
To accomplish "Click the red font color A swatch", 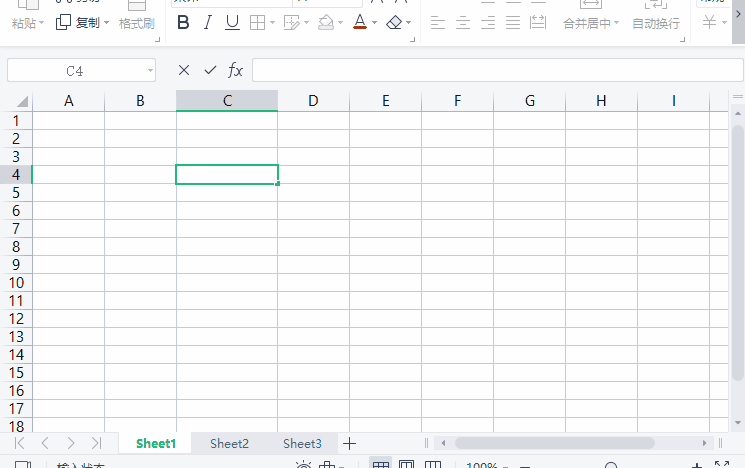I will pos(360,22).
